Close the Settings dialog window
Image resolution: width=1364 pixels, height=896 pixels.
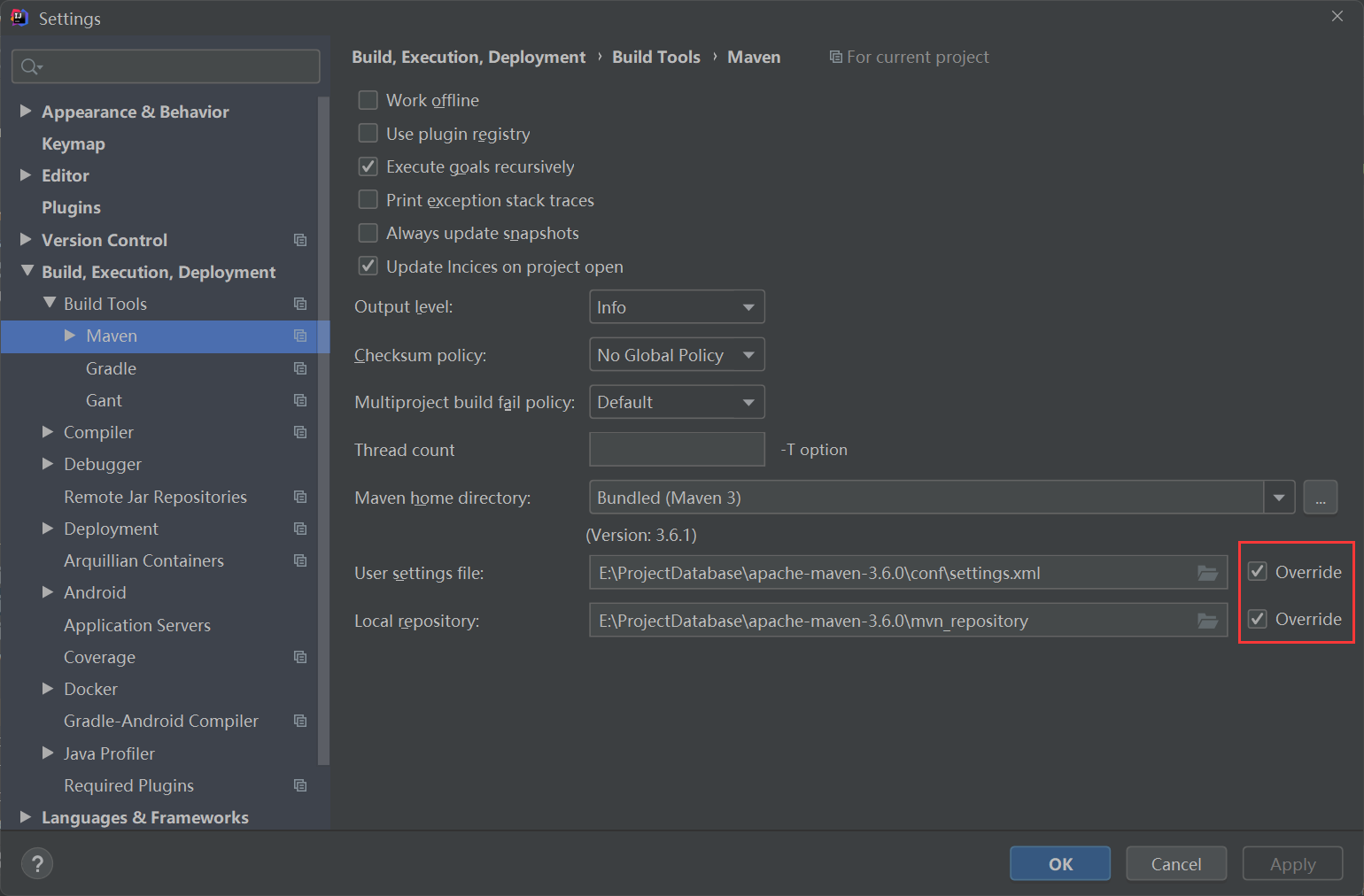click(1337, 16)
